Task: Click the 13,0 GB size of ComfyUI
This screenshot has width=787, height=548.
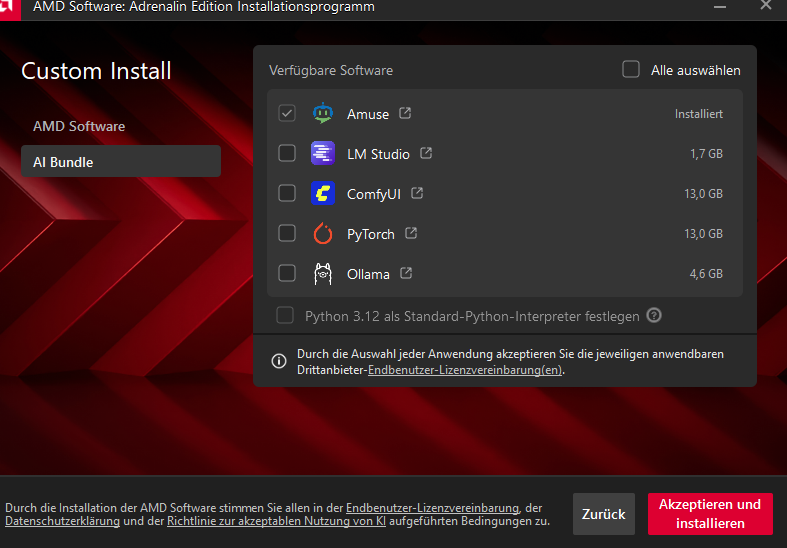Action: point(704,194)
